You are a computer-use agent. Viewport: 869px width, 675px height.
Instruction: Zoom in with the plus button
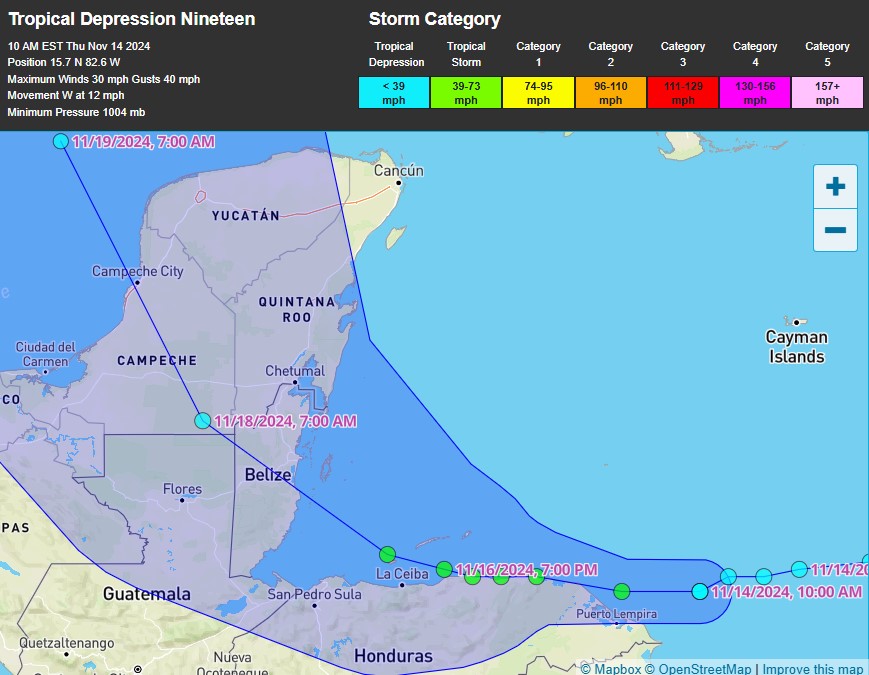click(x=834, y=187)
